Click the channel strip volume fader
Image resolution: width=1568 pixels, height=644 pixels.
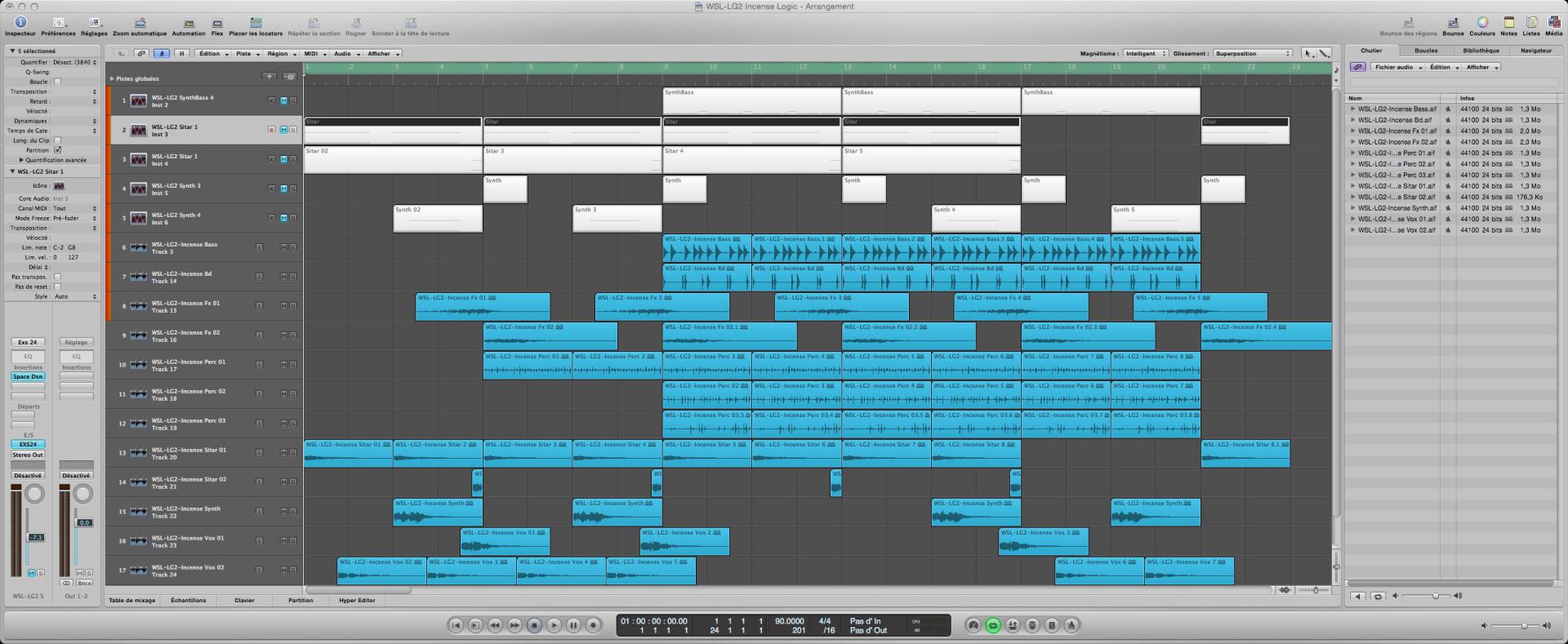point(36,537)
